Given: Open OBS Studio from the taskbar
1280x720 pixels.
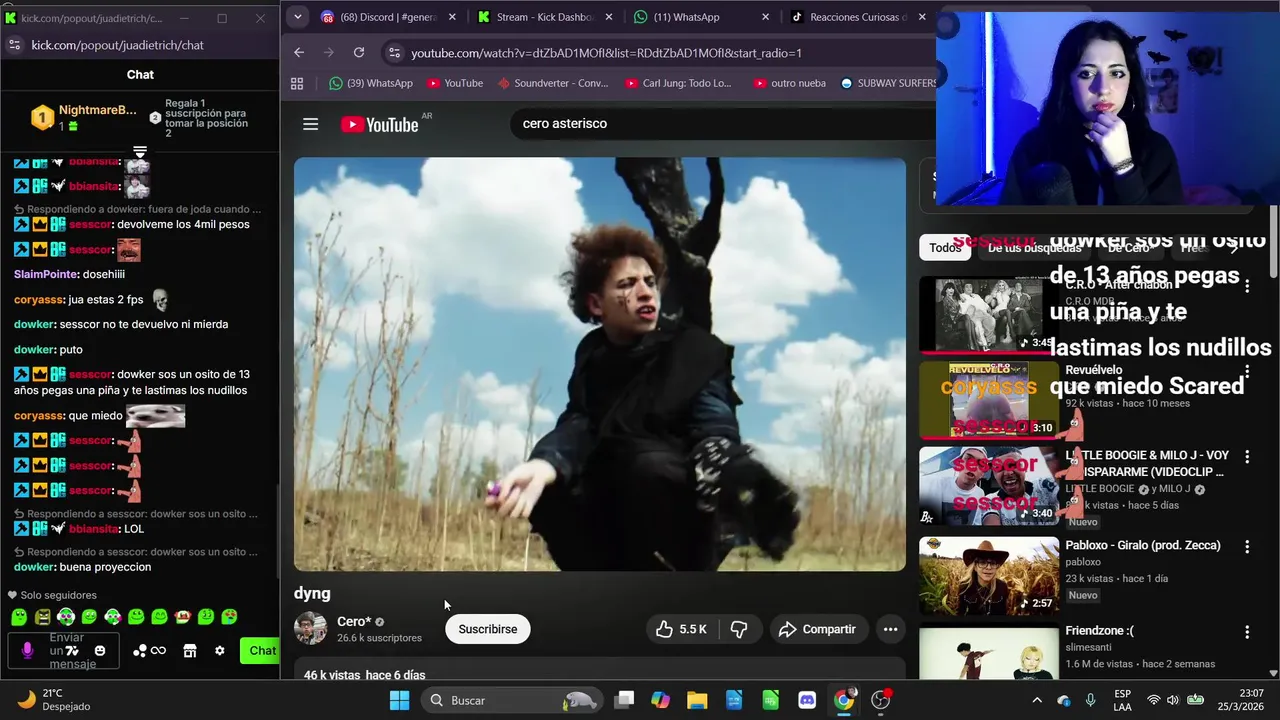Looking at the screenshot, I should [880, 700].
